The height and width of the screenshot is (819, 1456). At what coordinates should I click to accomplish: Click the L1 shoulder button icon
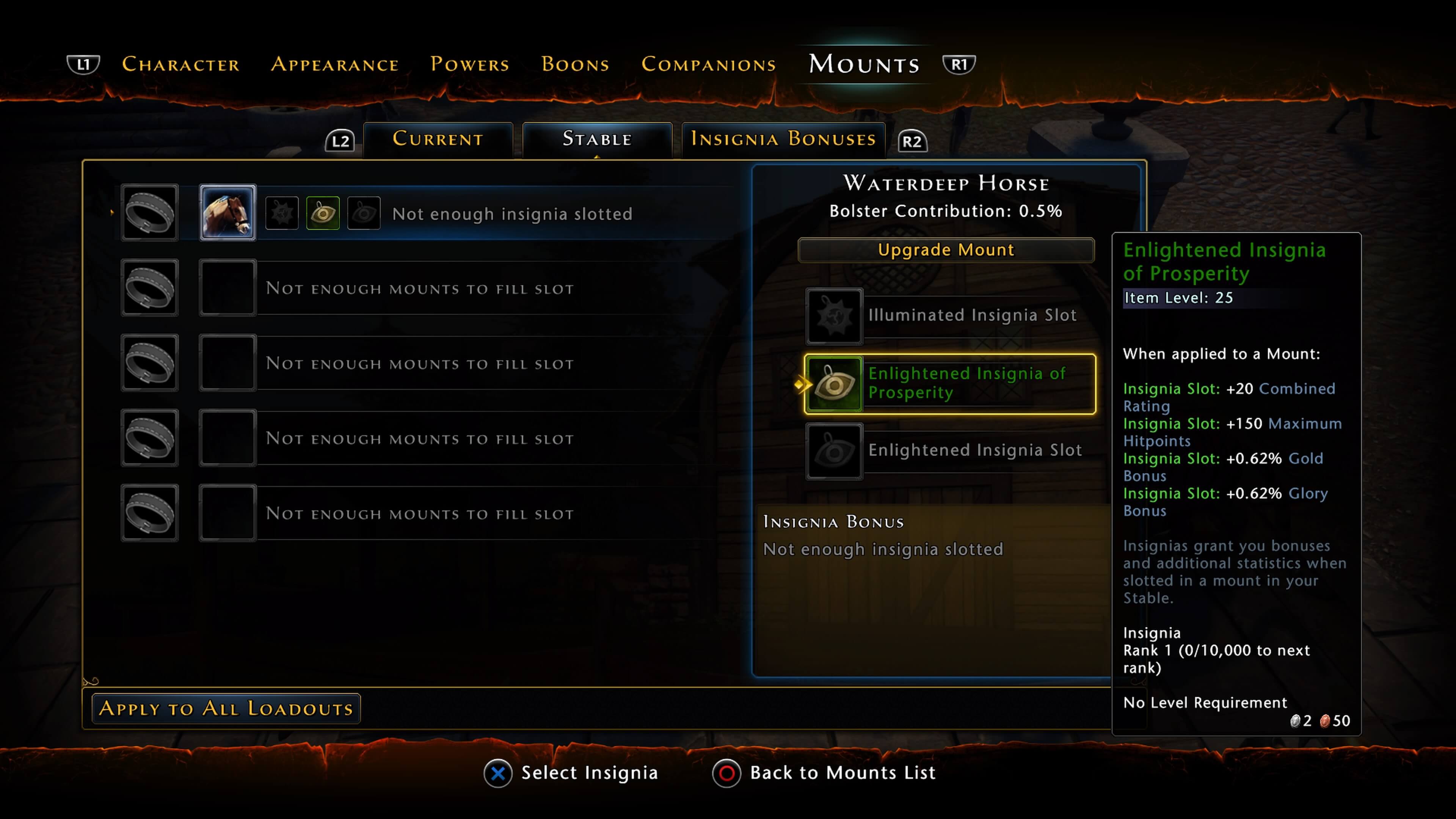click(83, 64)
